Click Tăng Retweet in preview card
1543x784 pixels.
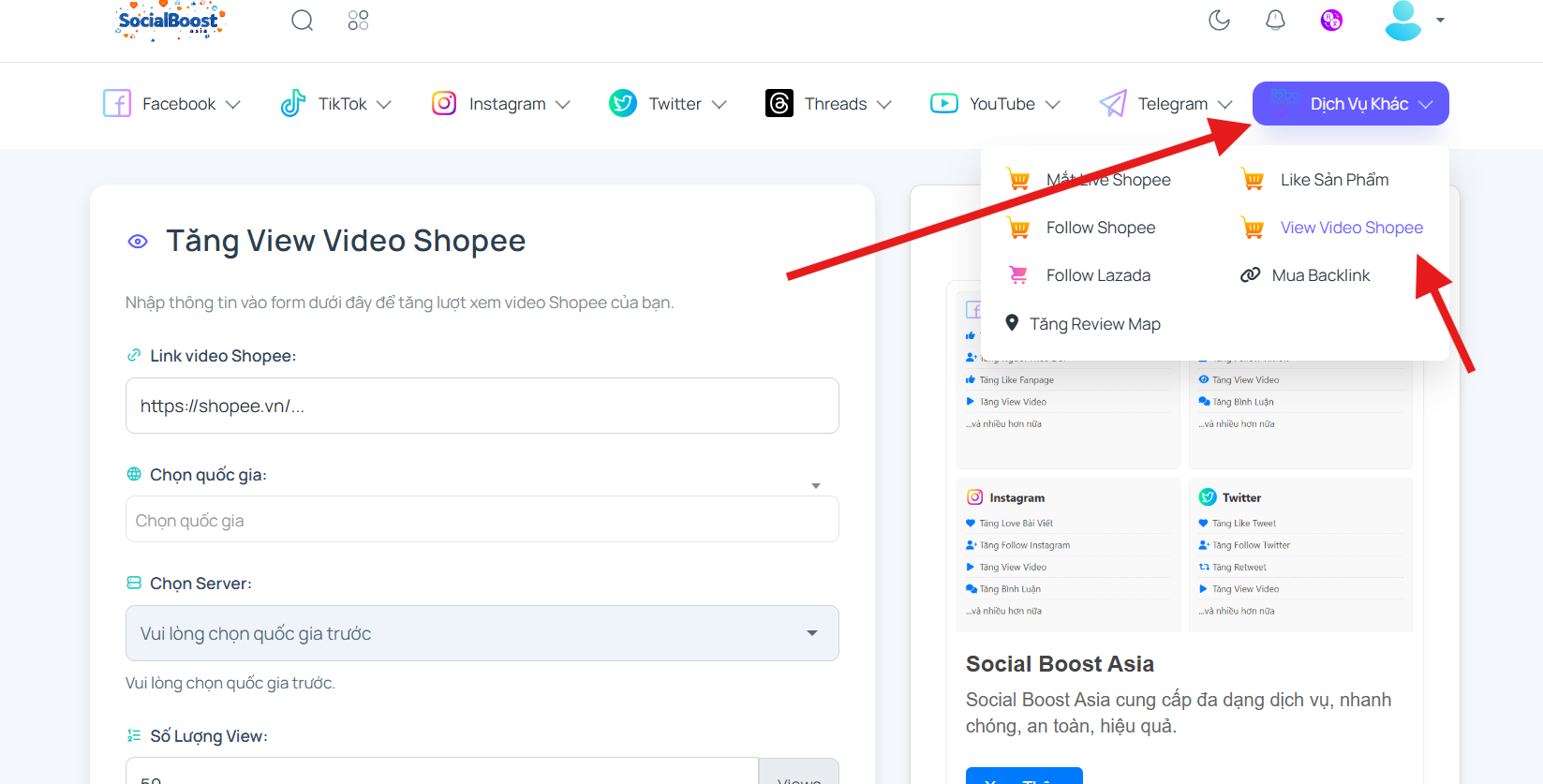click(1239, 568)
